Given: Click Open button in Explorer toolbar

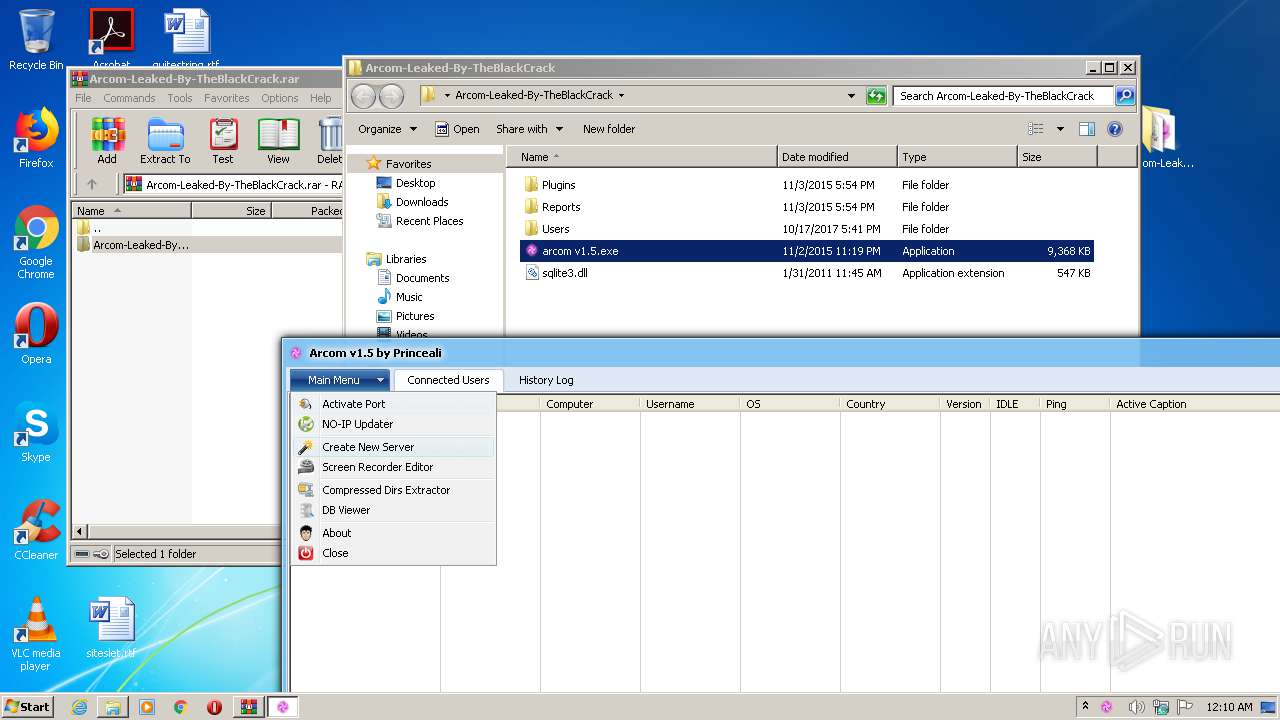Looking at the screenshot, I should pyautogui.click(x=457, y=129).
